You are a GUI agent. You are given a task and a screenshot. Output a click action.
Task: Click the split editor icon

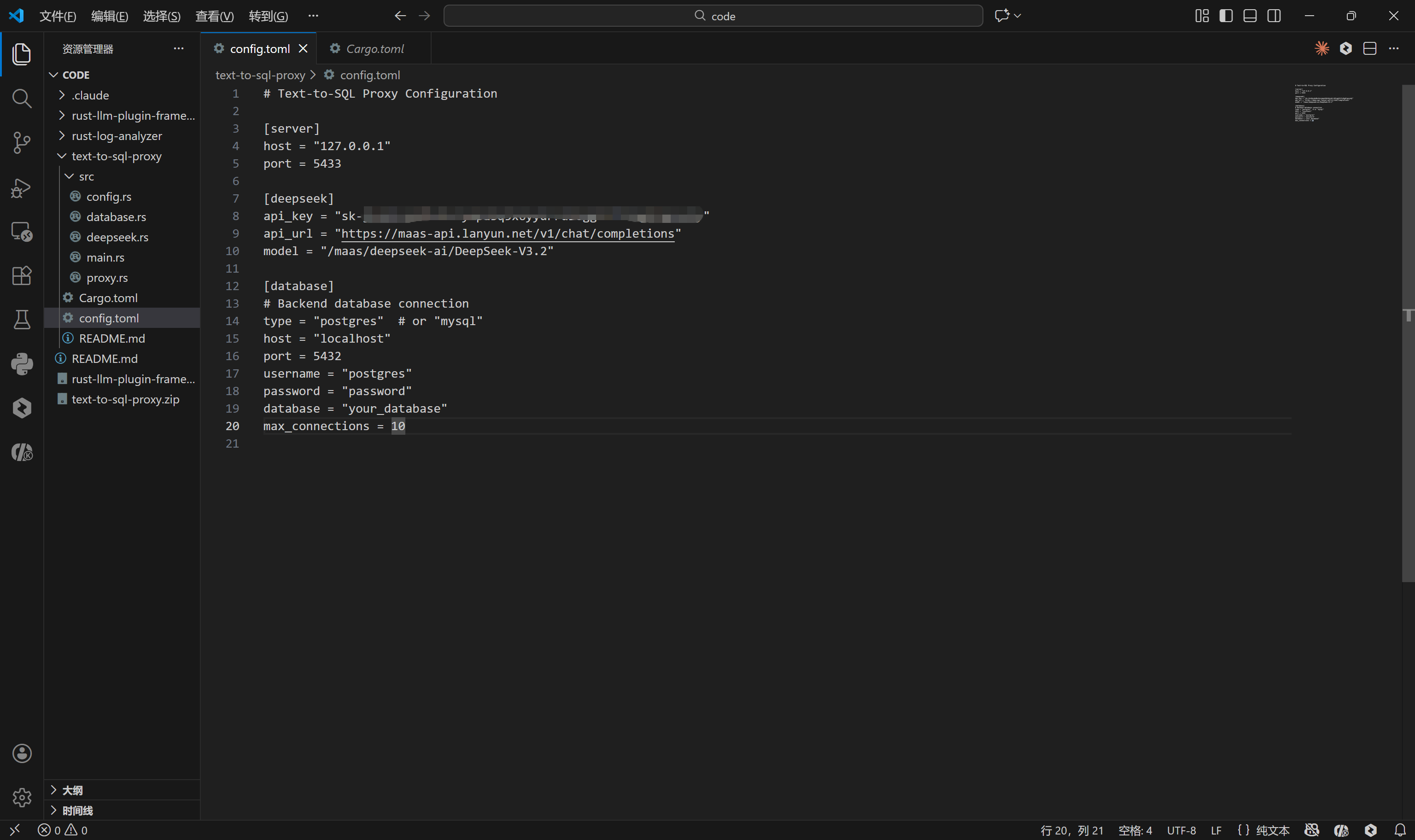click(1370, 49)
